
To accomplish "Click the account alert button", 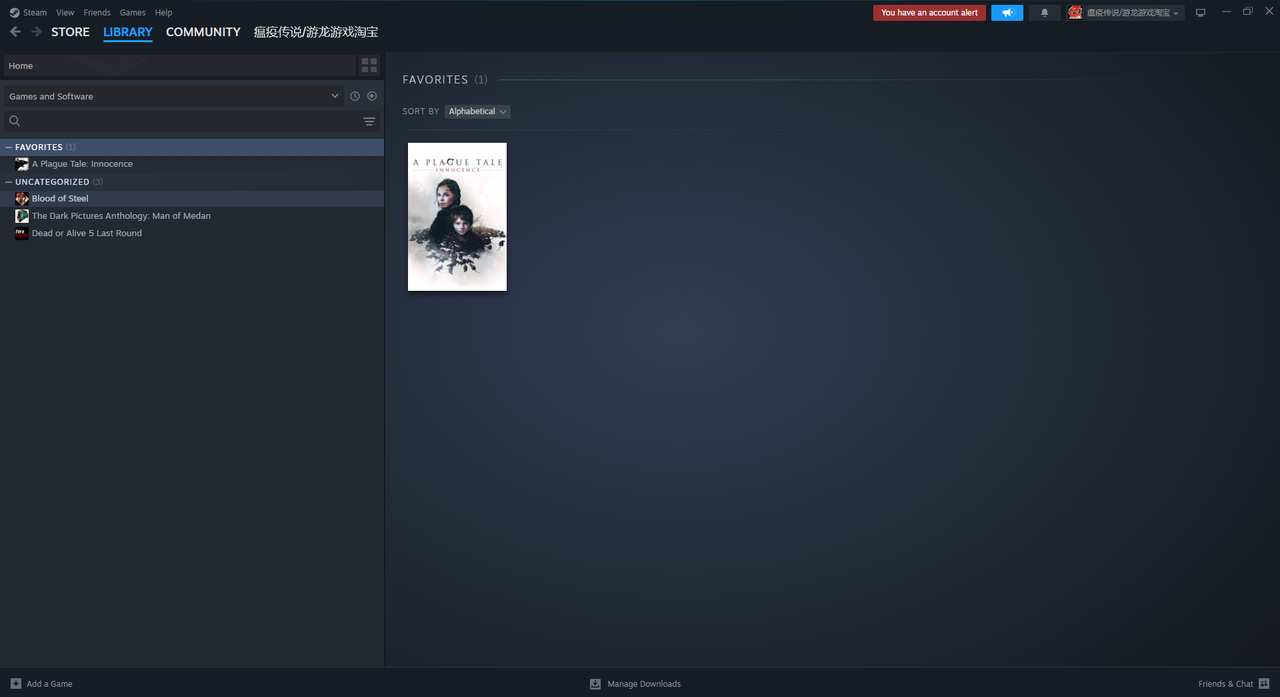I will (x=930, y=13).
